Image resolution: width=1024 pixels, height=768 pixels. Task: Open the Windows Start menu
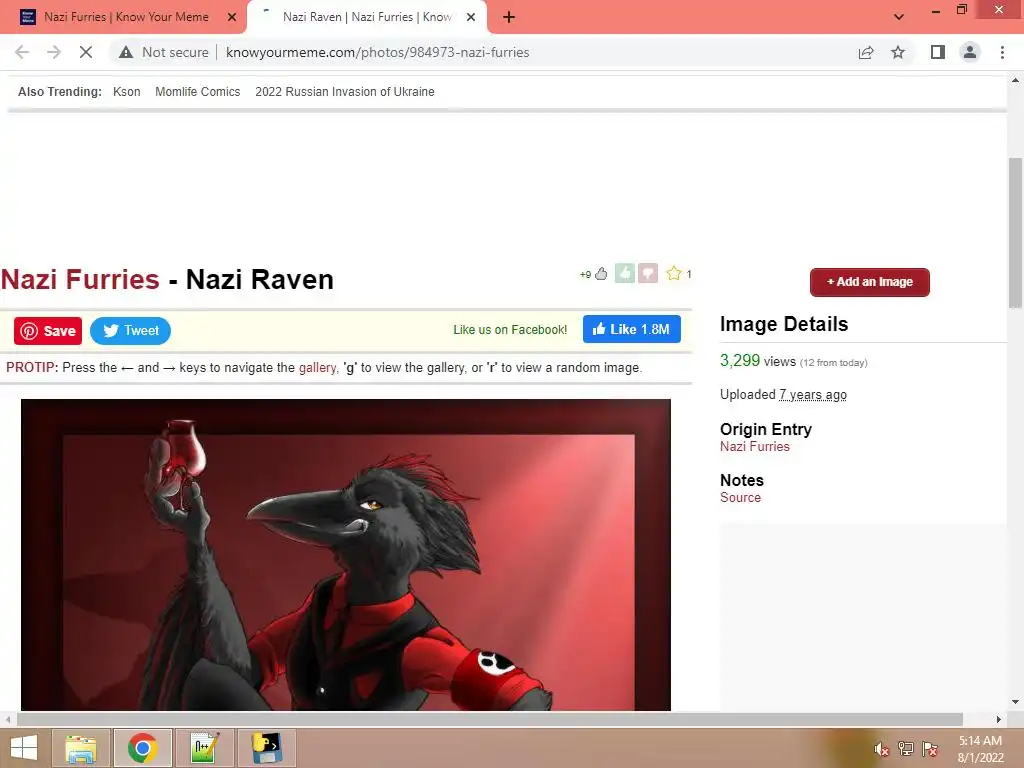coord(24,748)
